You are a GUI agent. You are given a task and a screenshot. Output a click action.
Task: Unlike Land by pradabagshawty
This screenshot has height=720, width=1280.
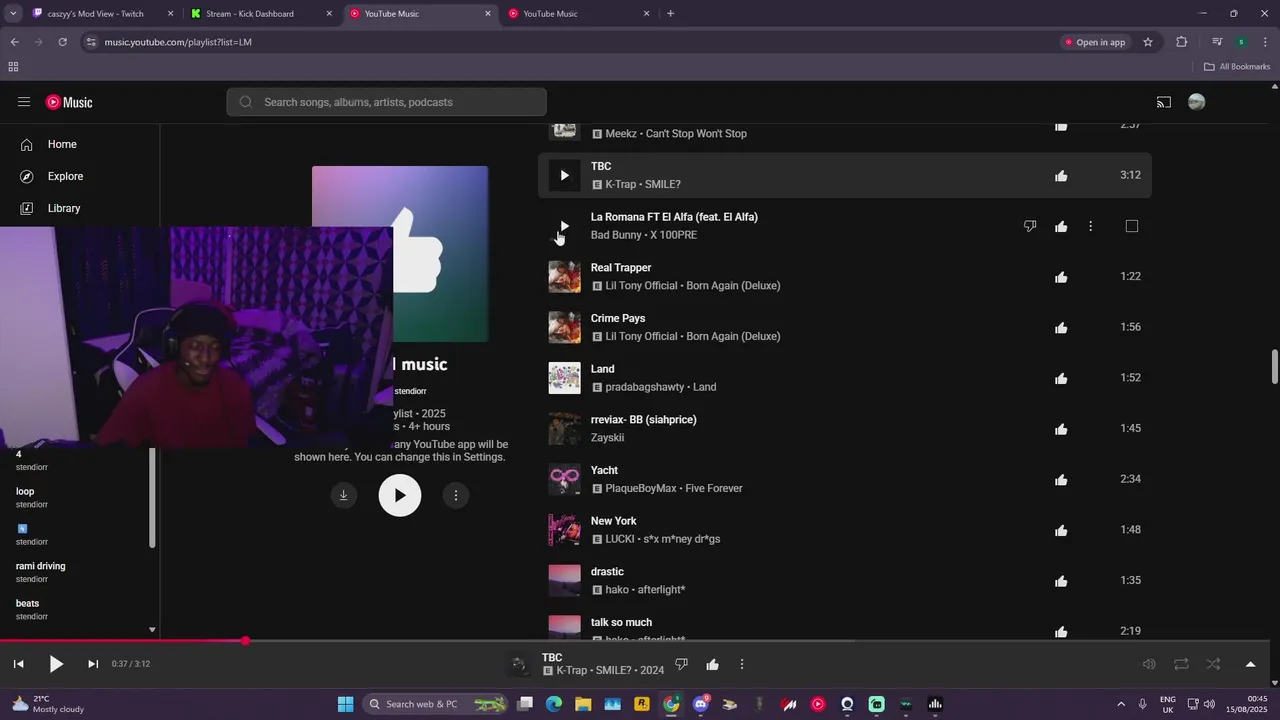click(1061, 378)
